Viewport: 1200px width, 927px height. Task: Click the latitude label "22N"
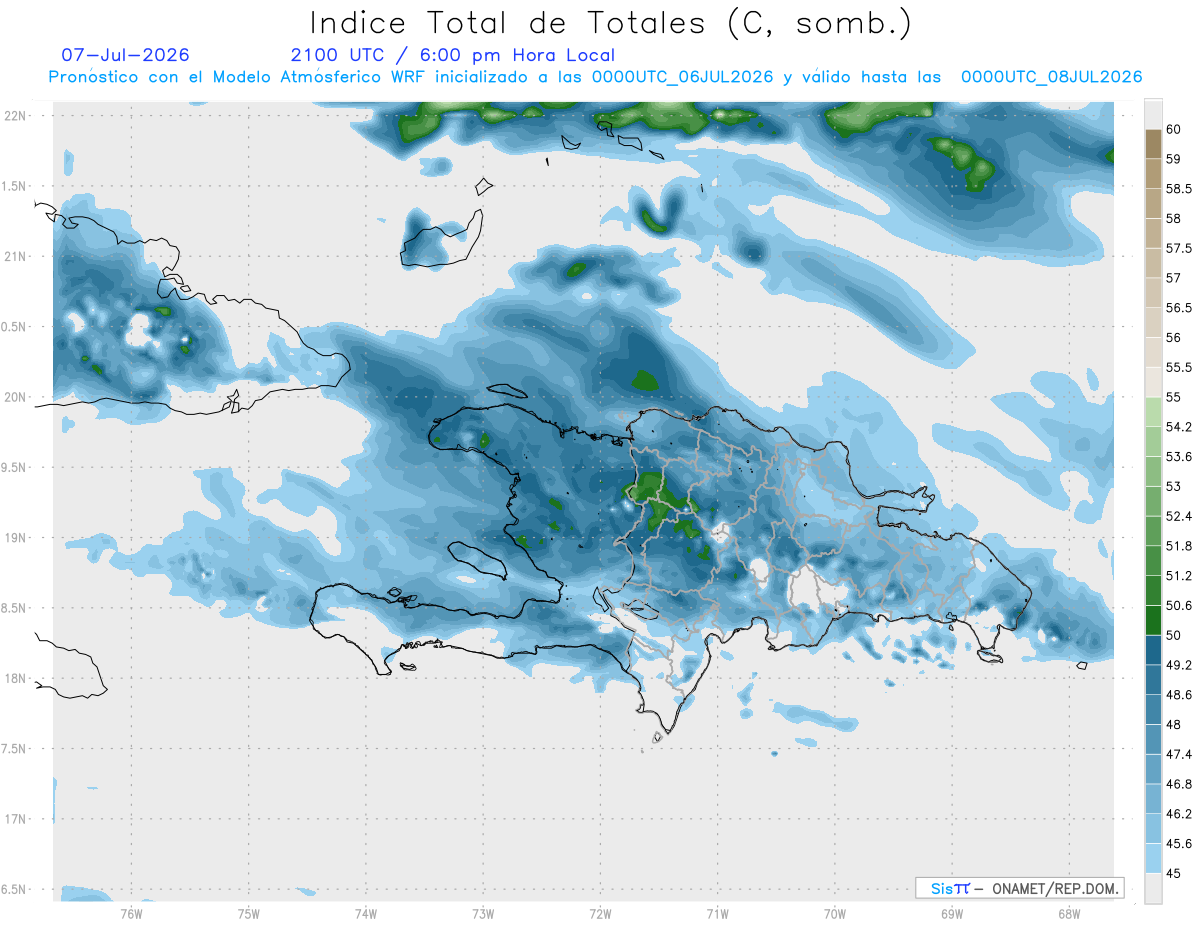coord(17,116)
